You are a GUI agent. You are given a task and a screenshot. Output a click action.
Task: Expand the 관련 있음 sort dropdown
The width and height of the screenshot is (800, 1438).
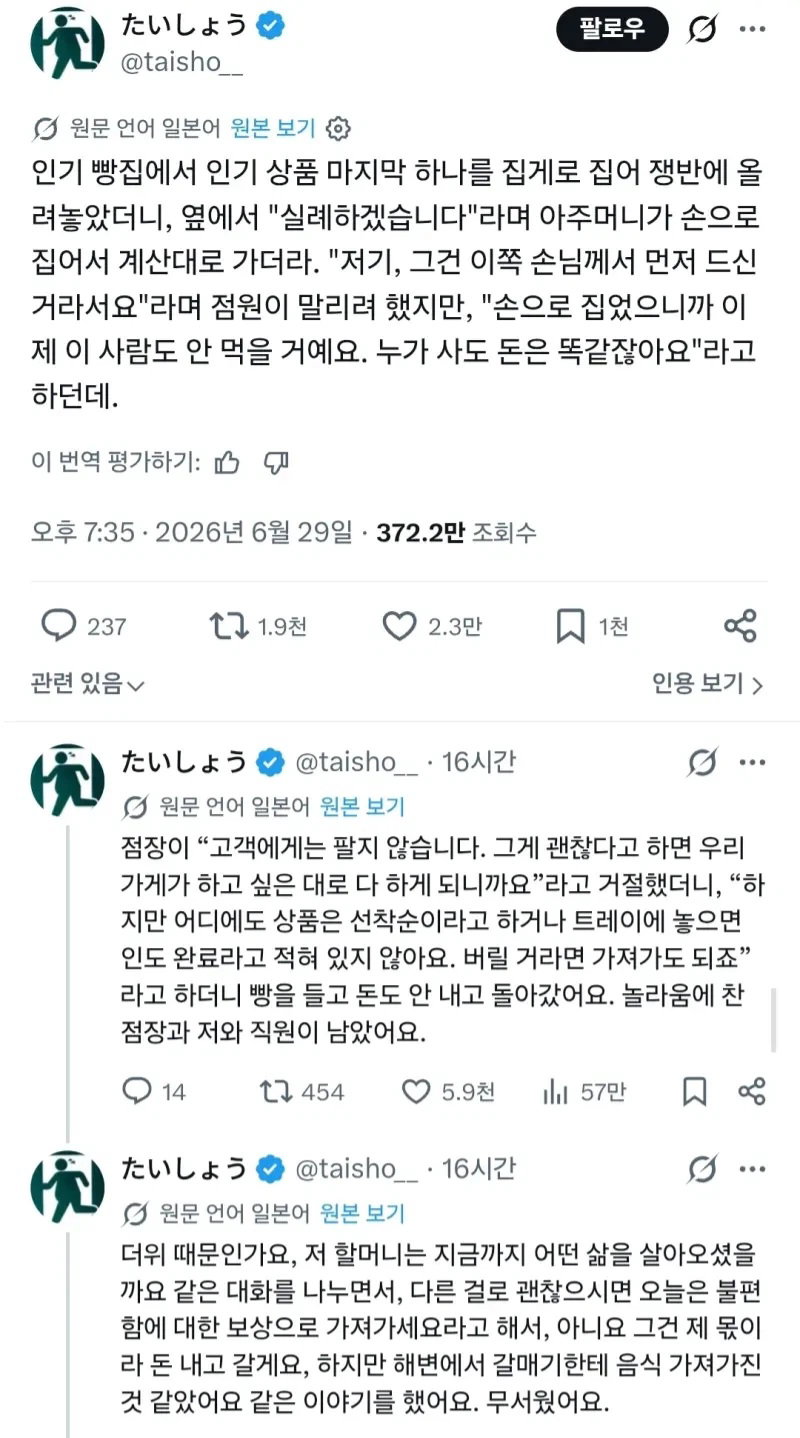pos(88,684)
